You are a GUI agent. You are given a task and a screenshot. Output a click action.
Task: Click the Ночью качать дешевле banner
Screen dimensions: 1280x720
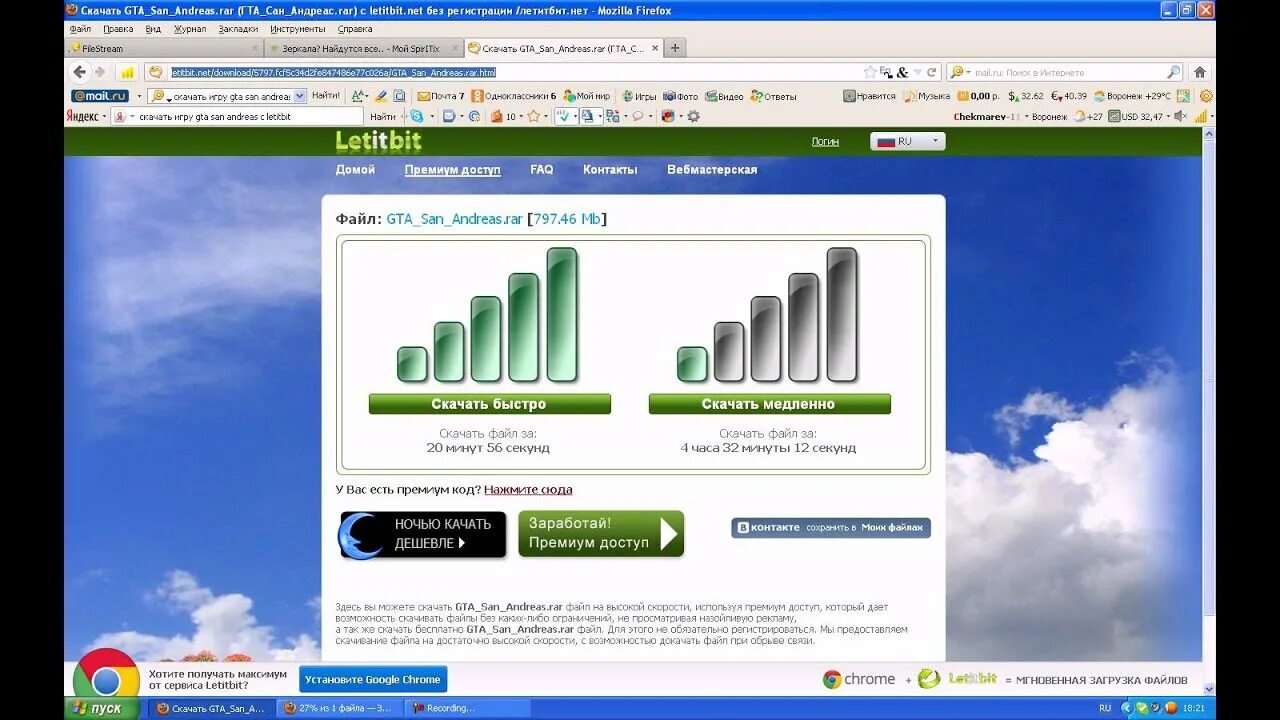(423, 534)
